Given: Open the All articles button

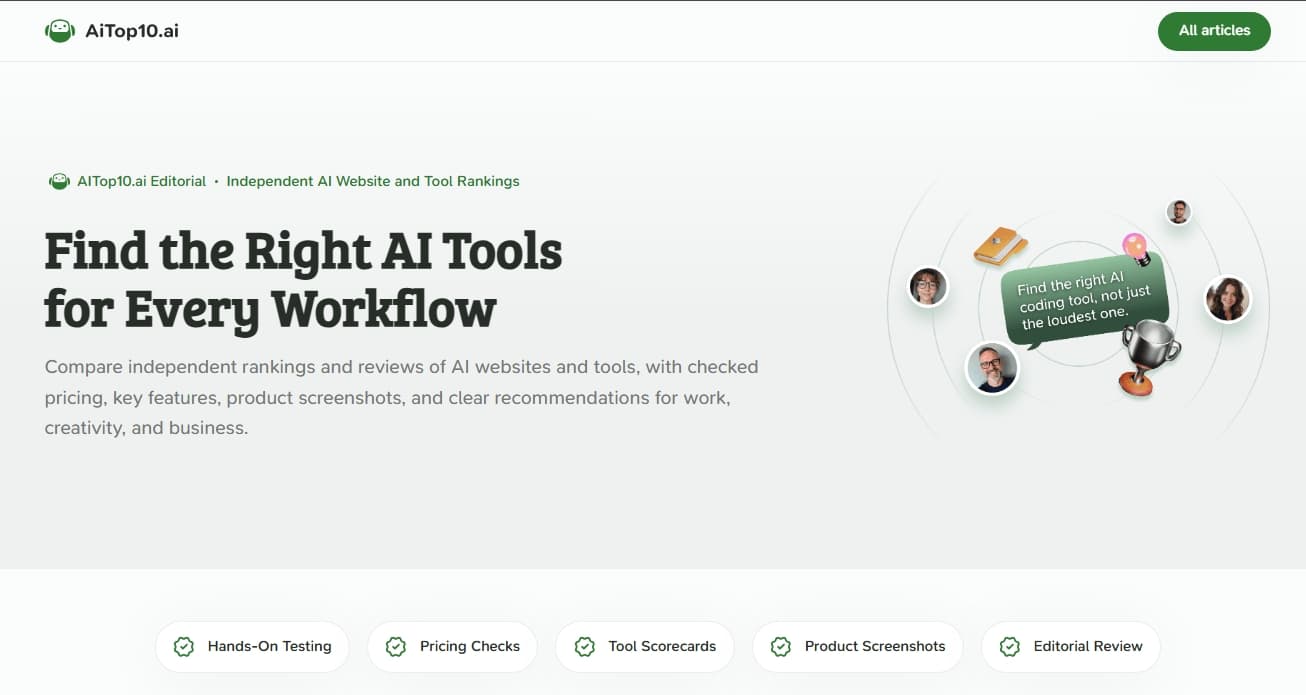Looking at the screenshot, I should point(1214,31).
